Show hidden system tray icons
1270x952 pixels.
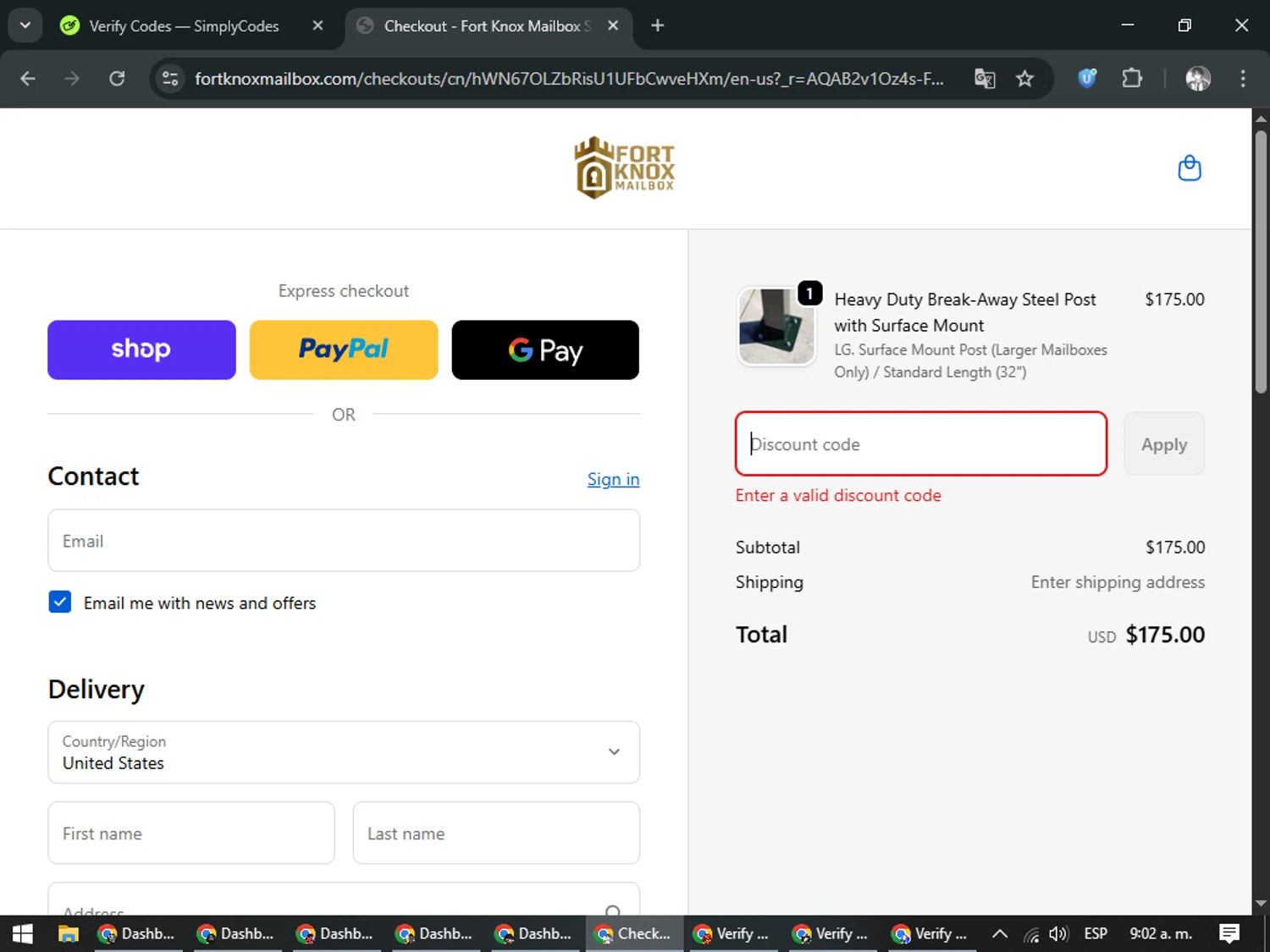point(1000,933)
